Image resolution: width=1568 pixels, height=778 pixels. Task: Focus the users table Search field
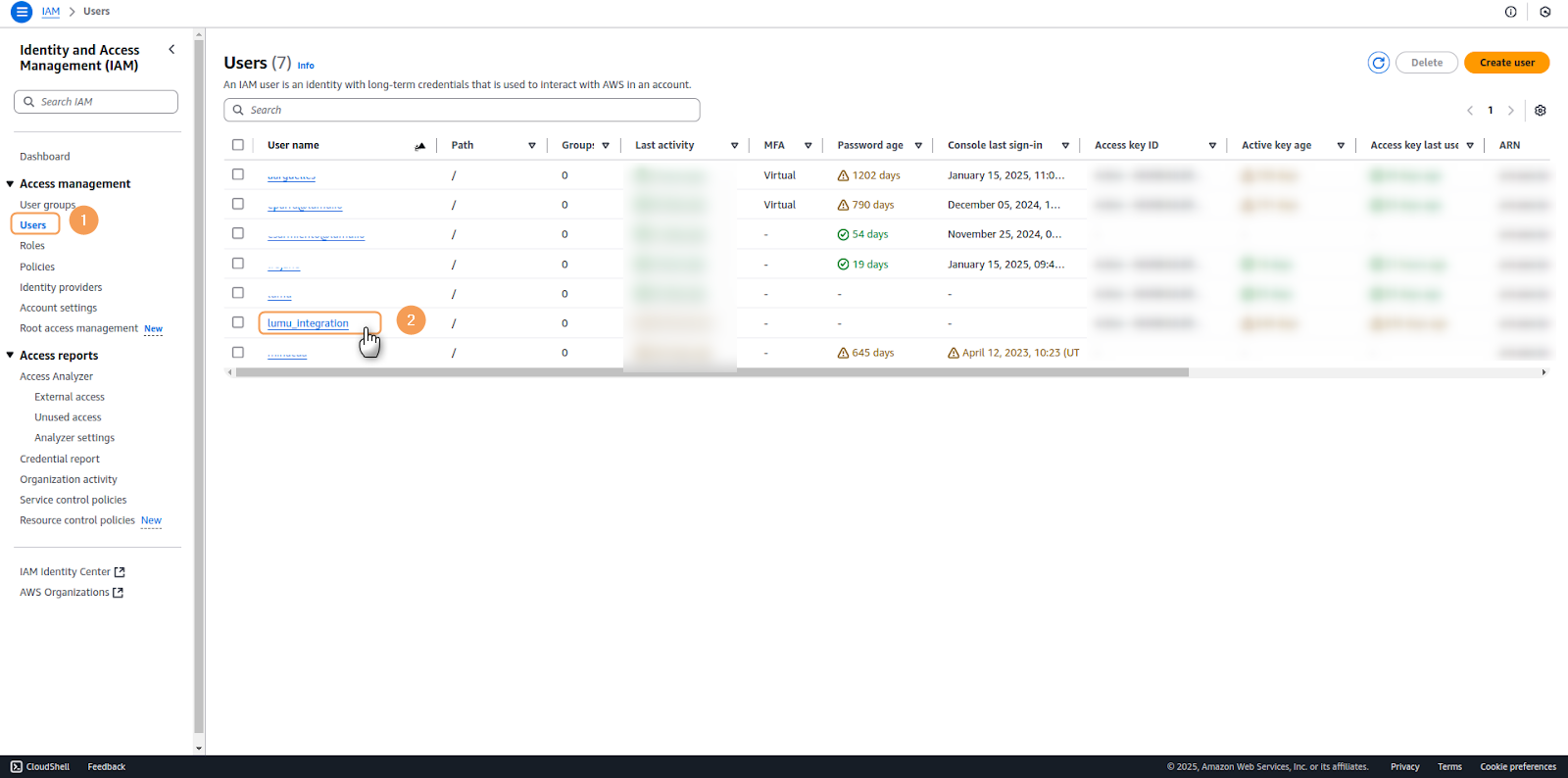pyautogui.click(x=462, y=110)
